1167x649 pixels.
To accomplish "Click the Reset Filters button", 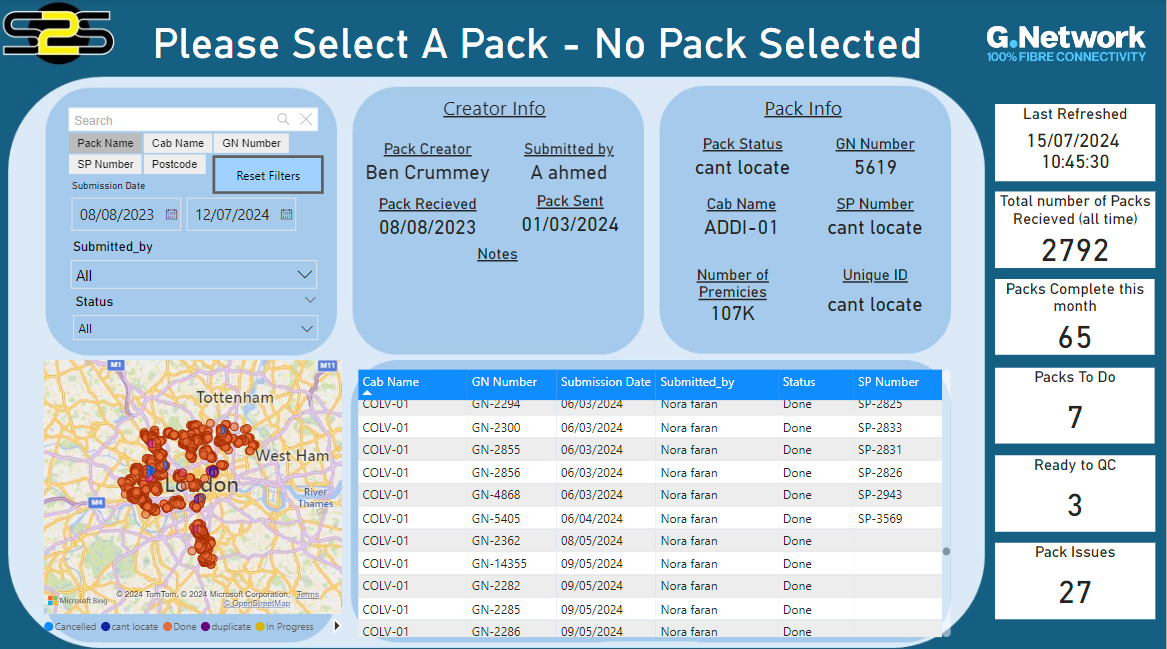I will [x=268, y=175].
